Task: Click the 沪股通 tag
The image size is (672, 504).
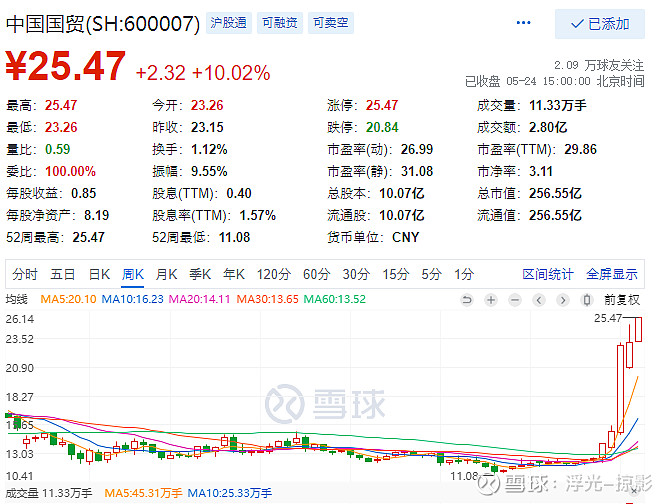Action: pos(228,22)
